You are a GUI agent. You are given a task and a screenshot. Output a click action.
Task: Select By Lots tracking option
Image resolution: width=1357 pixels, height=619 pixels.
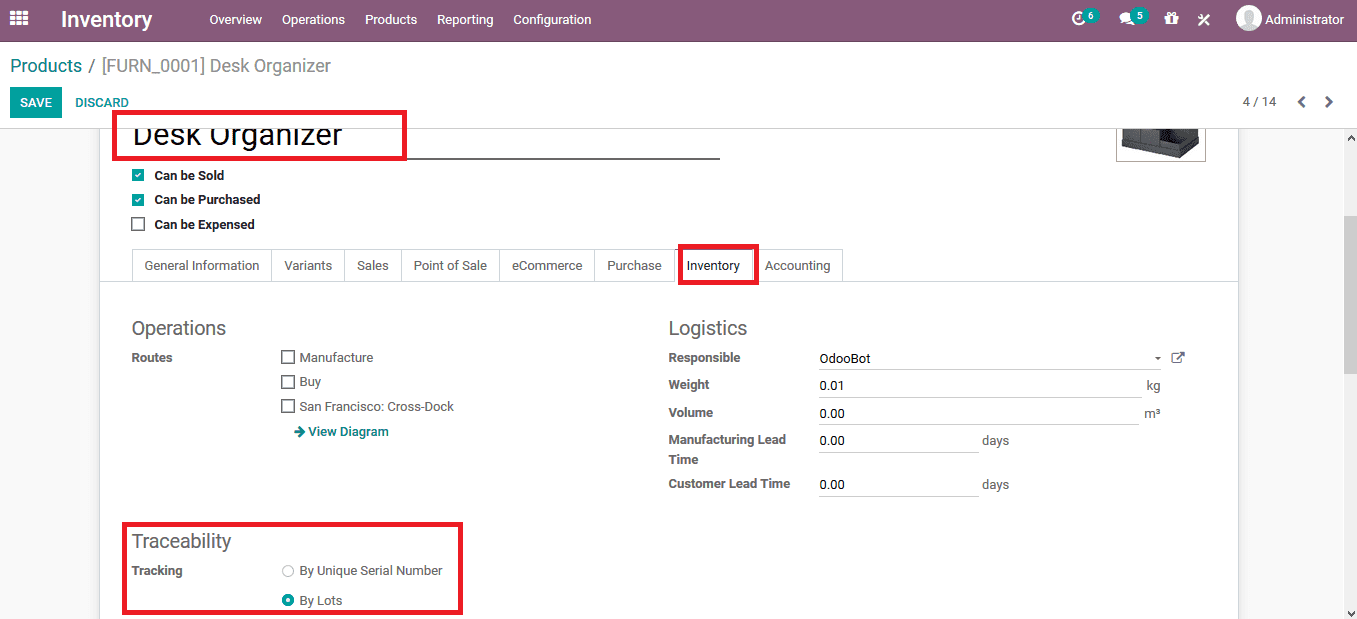pos(288,601)
